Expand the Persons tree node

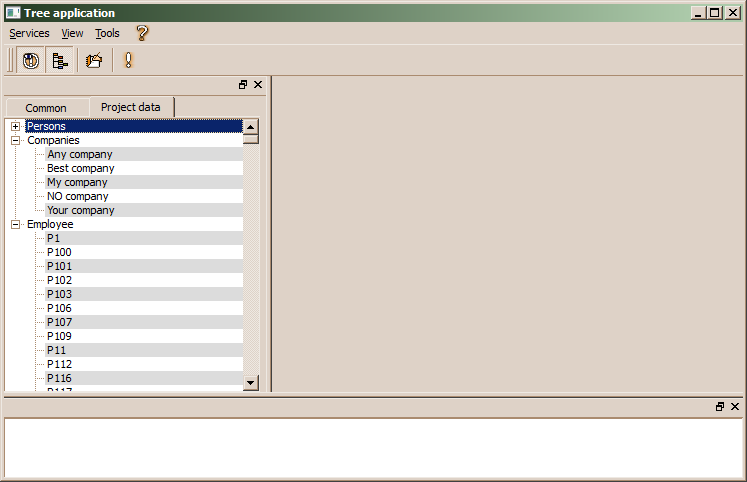tap(15, 126)
